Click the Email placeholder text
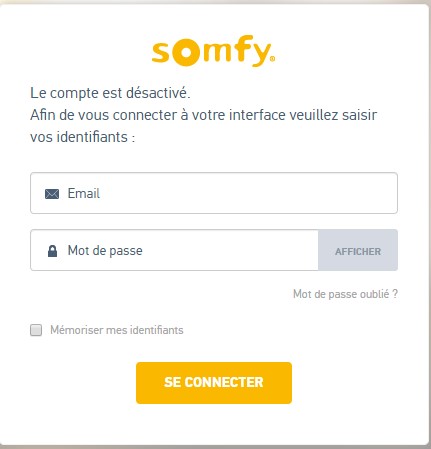This screenshot has width=431, height=449. click(84, 193)
